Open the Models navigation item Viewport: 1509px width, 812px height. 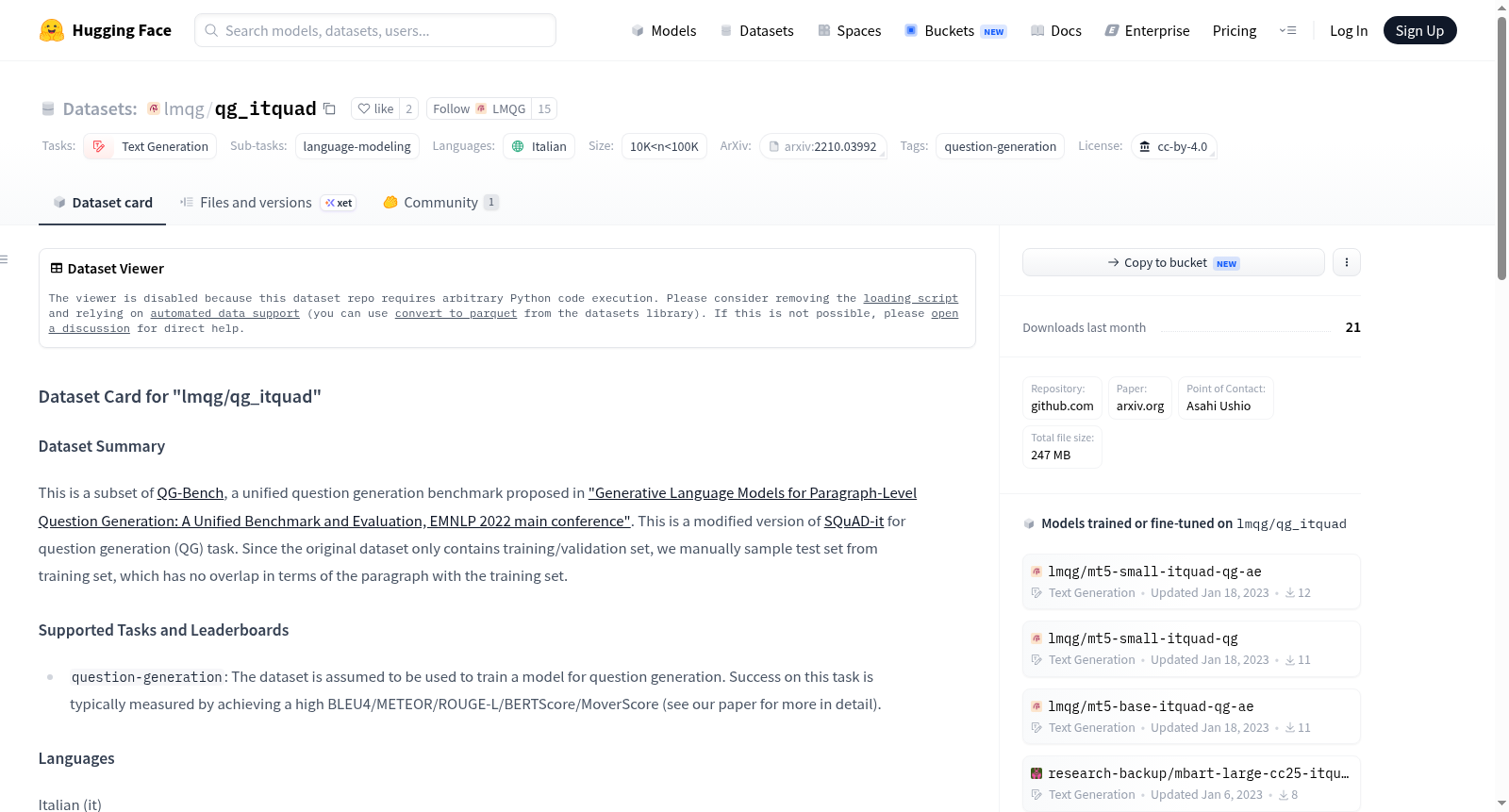[x=664, y=30]
